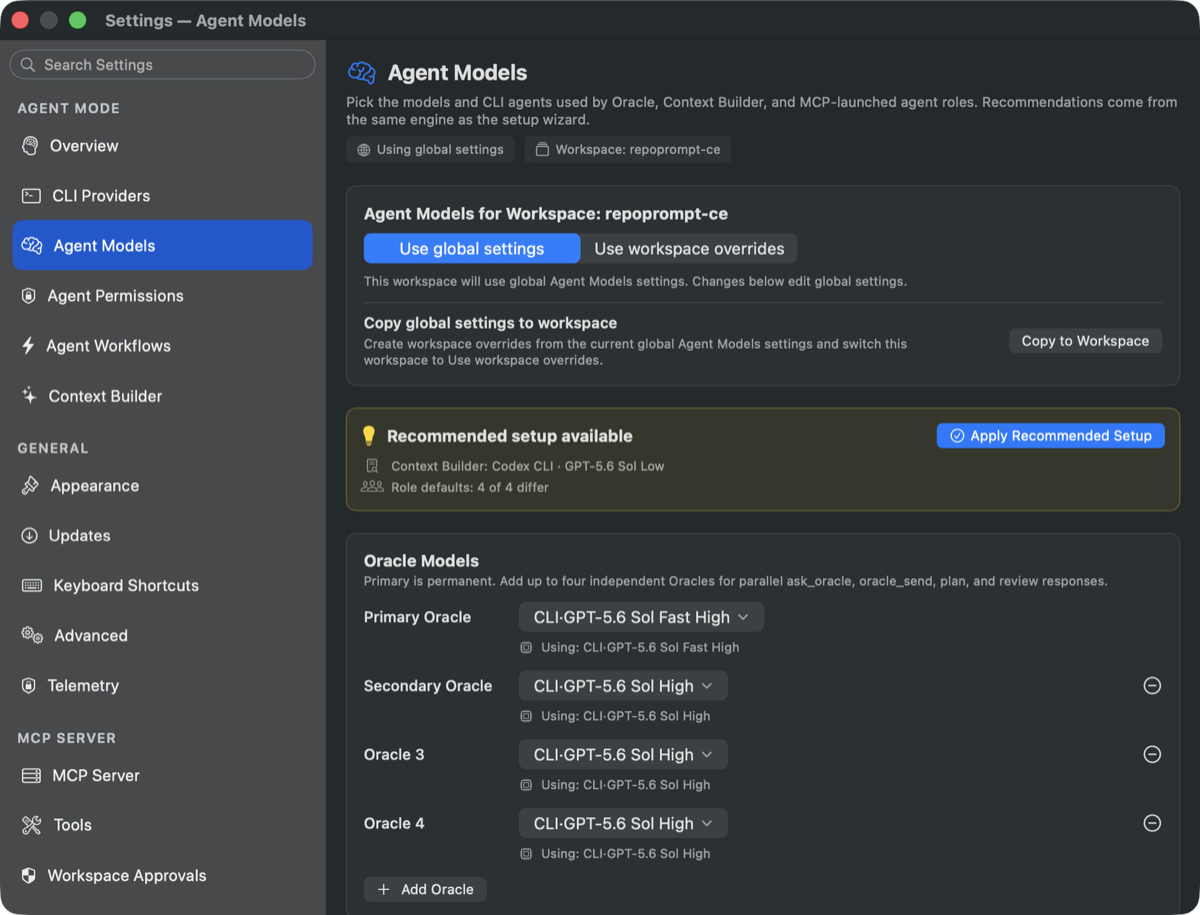Open the Primary Oracle model dropdown
This screenshot has width=1200, height=915.
[641, 617]
